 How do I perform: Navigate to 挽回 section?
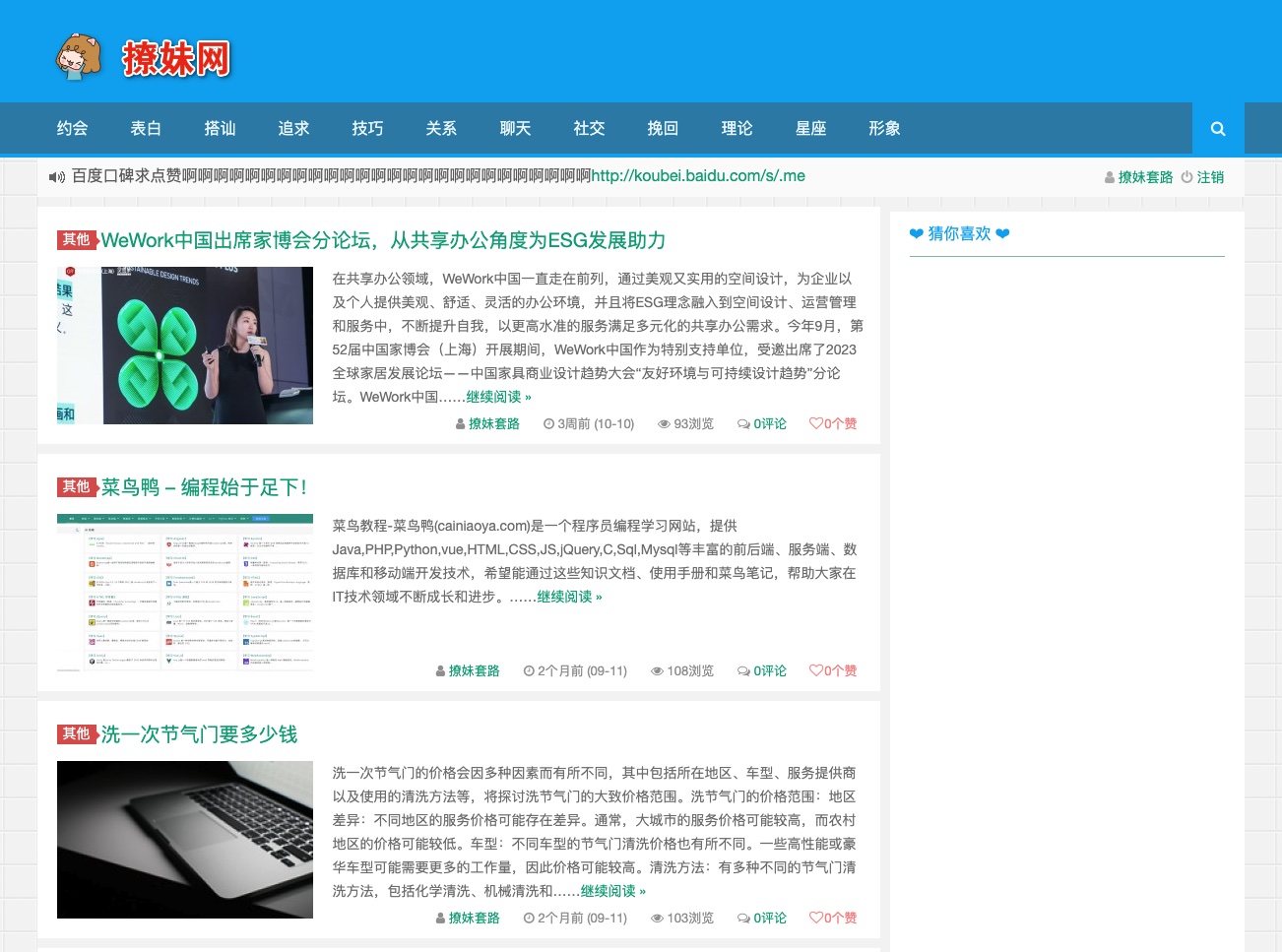[663, 128]
